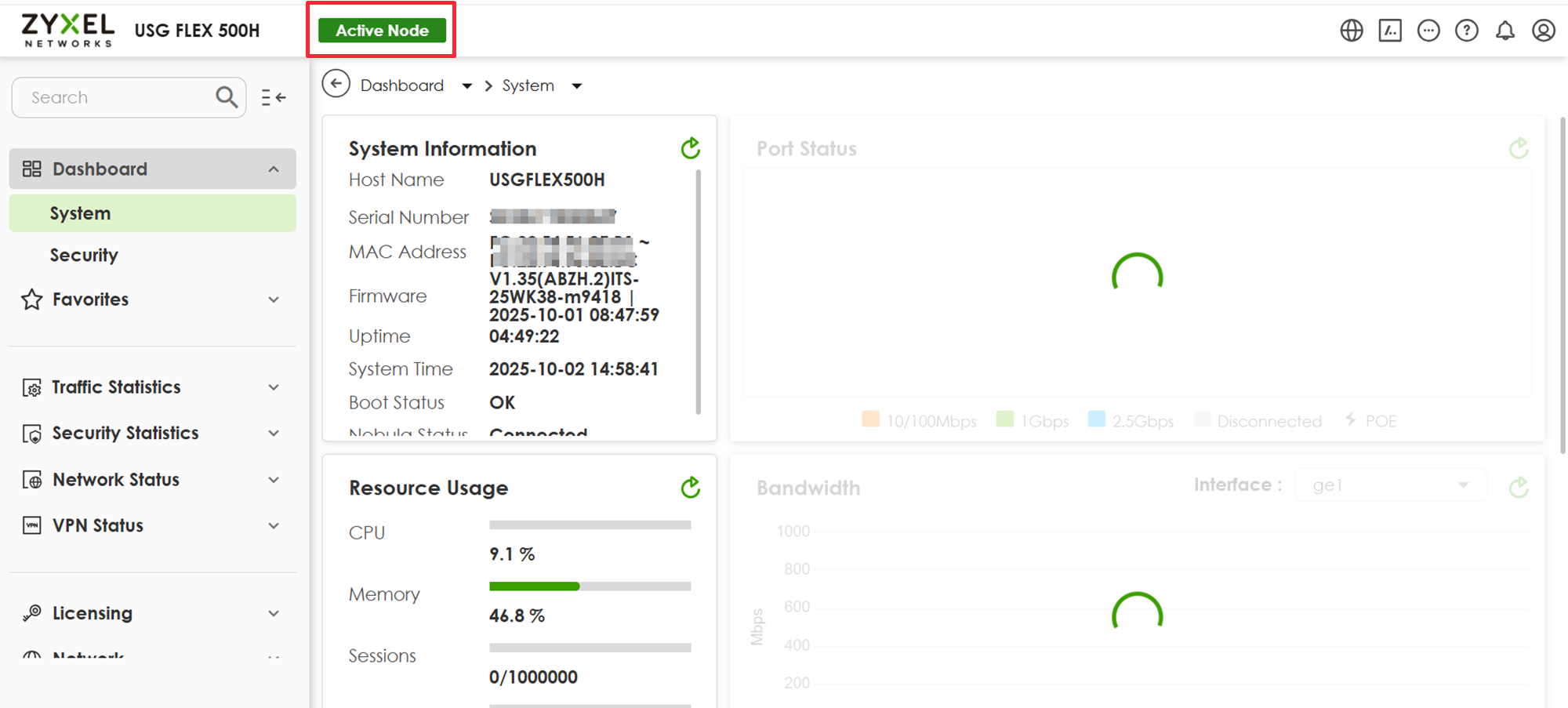
Task: Expand the Licensing chevron
Action: click(274, 613)
